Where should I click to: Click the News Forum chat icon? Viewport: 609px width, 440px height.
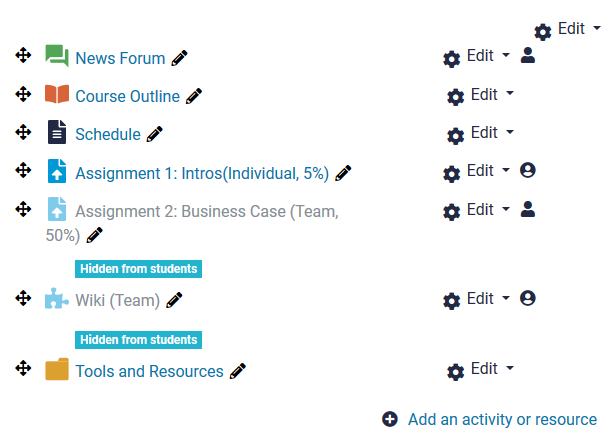pos(57,57)
